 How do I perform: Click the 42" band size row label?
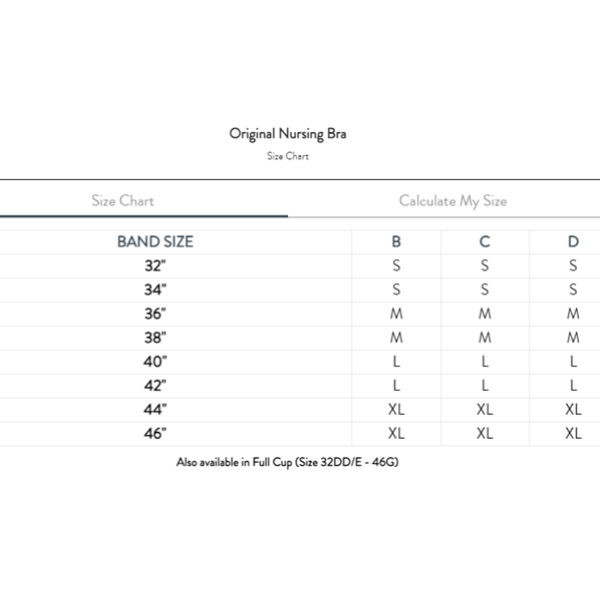click(155, 385)
